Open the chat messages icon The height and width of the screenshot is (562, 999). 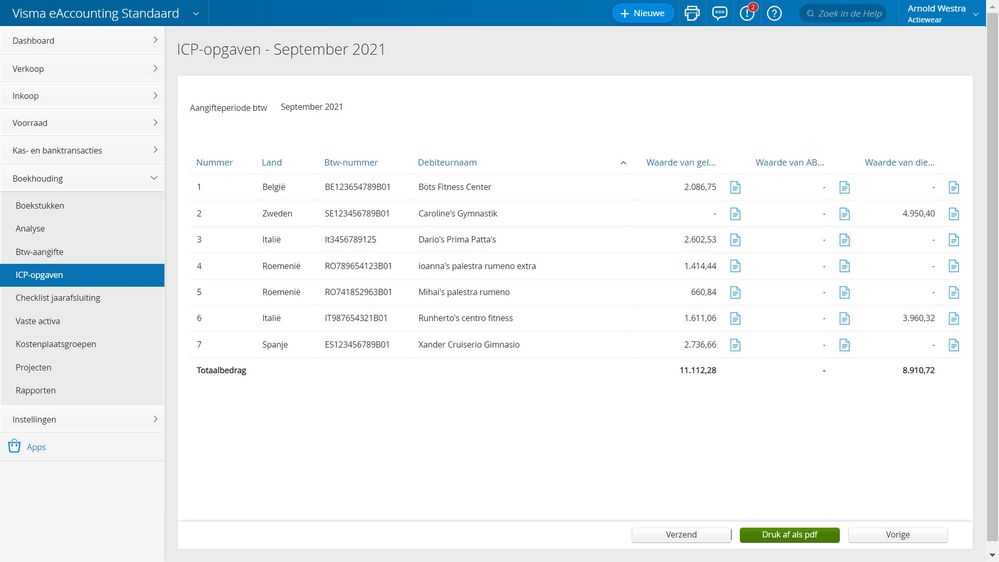tap(719, 13)
